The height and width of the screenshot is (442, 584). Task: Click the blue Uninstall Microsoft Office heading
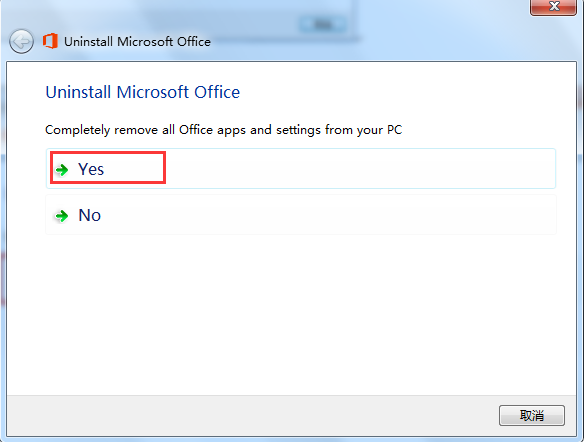click(x=143, y=92)
